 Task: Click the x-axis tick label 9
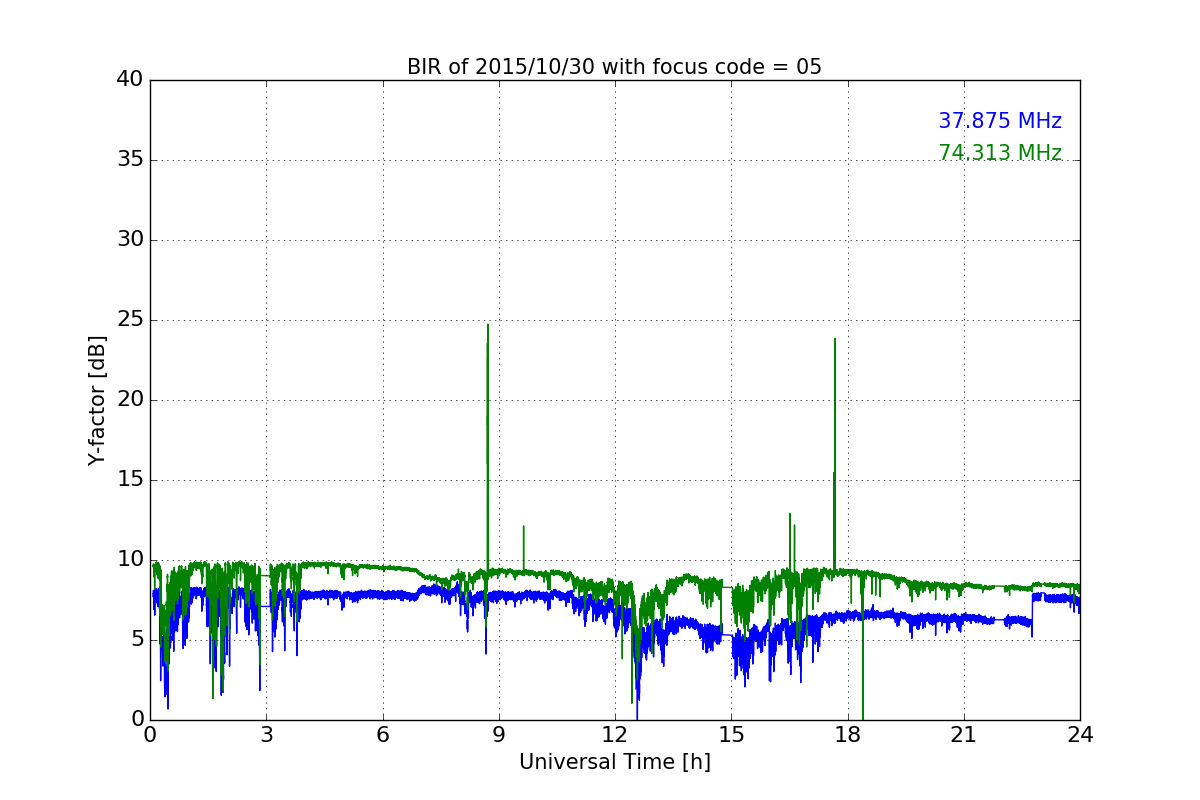point(499,734)
